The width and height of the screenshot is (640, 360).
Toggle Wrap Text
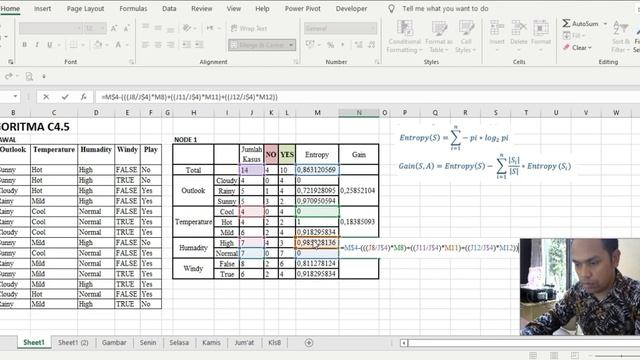click(x=249, y=28)
